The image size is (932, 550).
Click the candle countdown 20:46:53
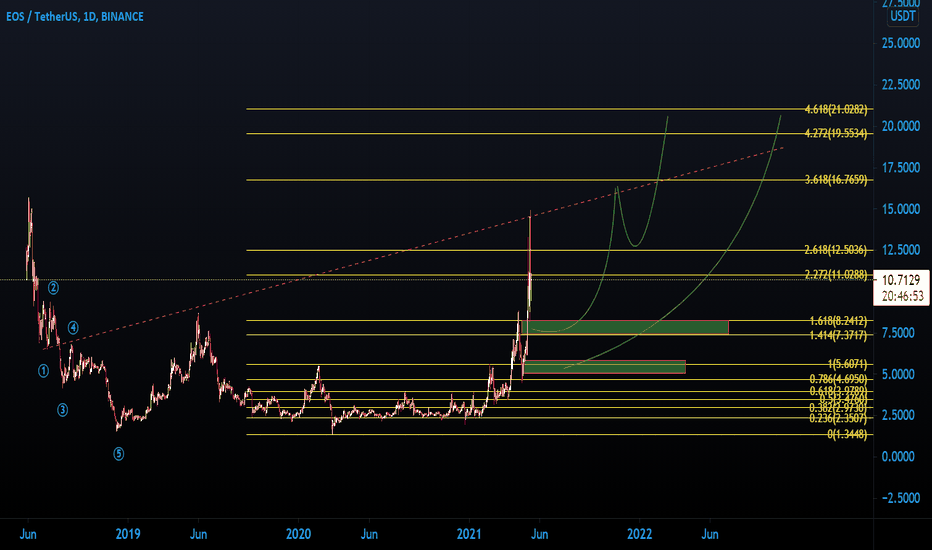[x=902, y=296]
